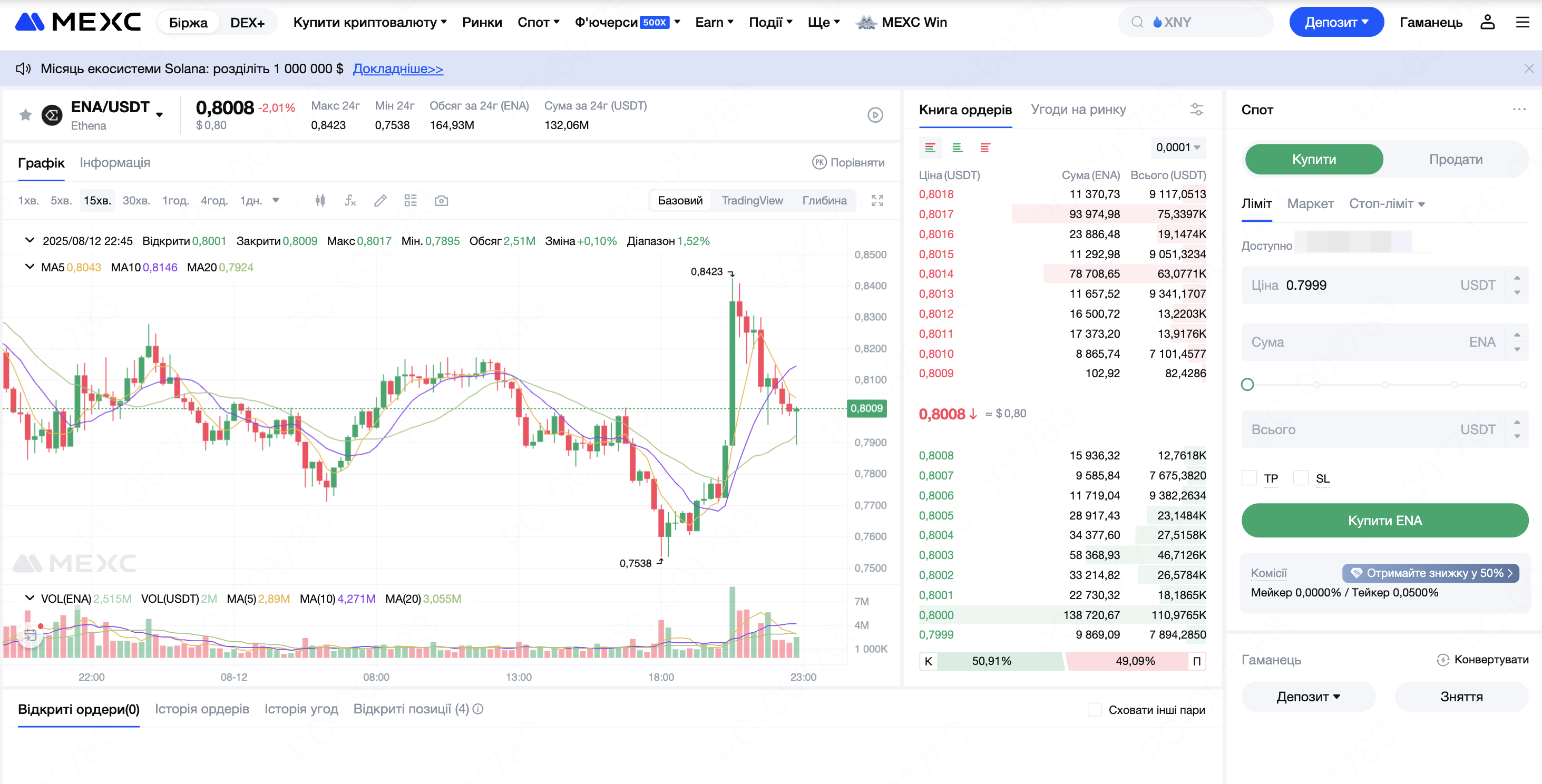1542x784 pixels.
Task: Switch to the Інформація tab
Action: pyautogui.click(x=115, y=163)
